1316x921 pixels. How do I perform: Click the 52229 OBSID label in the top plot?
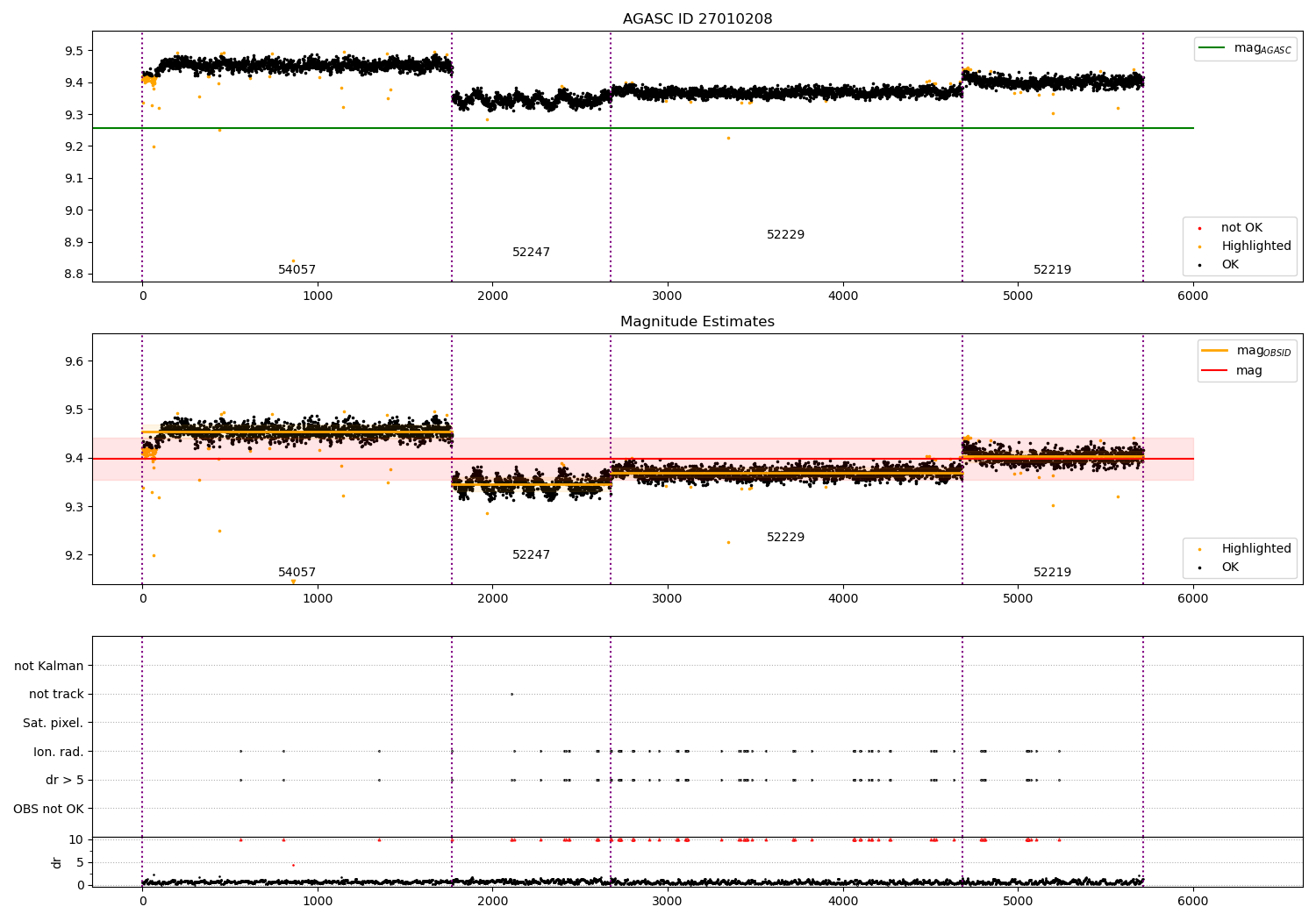coord(785,235)
